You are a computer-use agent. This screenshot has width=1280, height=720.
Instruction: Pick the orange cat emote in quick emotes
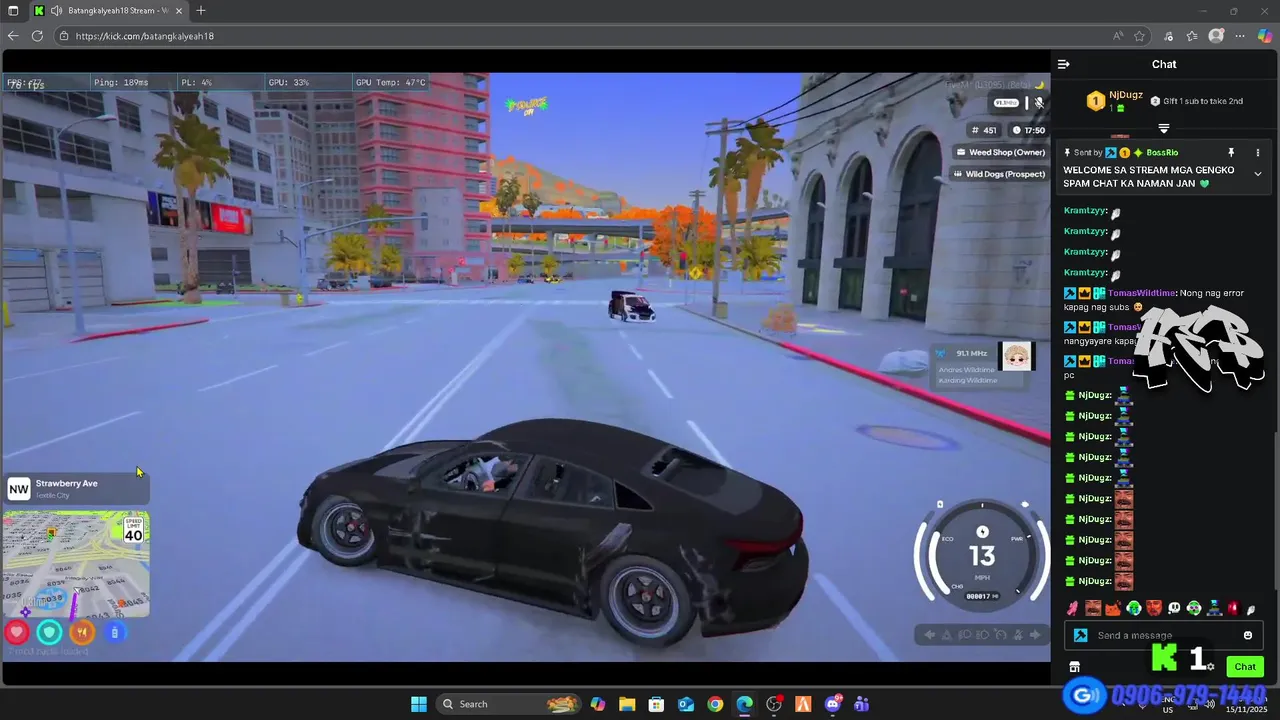(1113, 608)
